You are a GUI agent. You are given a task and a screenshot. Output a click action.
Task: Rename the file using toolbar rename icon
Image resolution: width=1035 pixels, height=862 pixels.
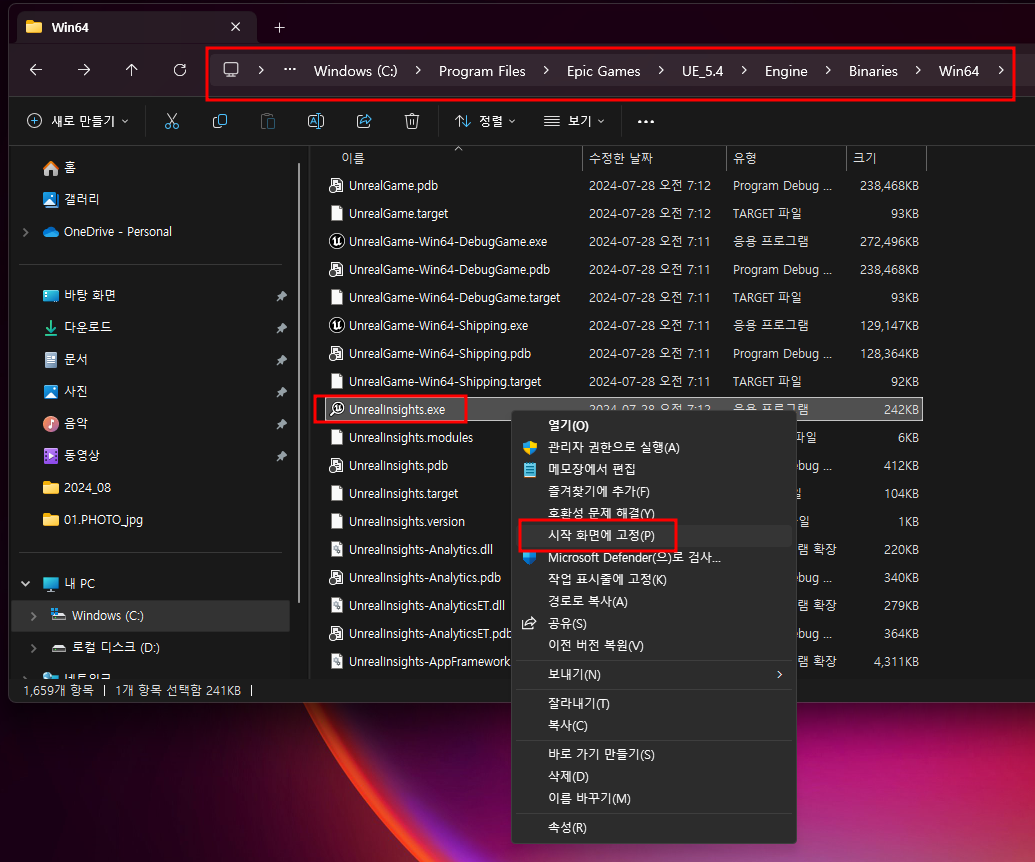(316, 121)
